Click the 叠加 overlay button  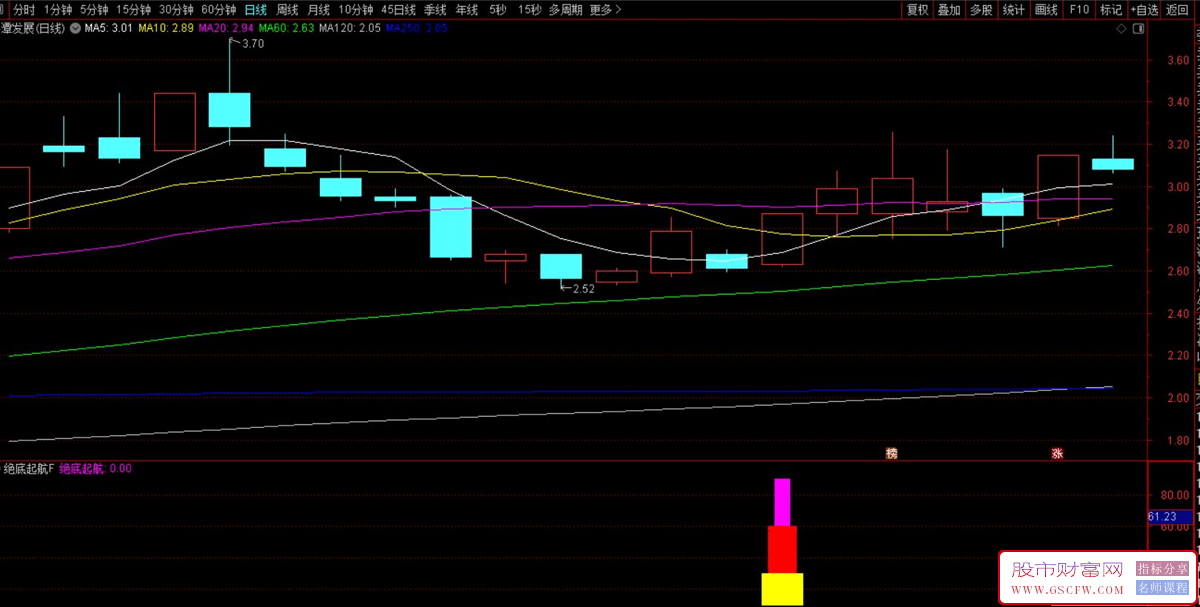coord(949,9)
